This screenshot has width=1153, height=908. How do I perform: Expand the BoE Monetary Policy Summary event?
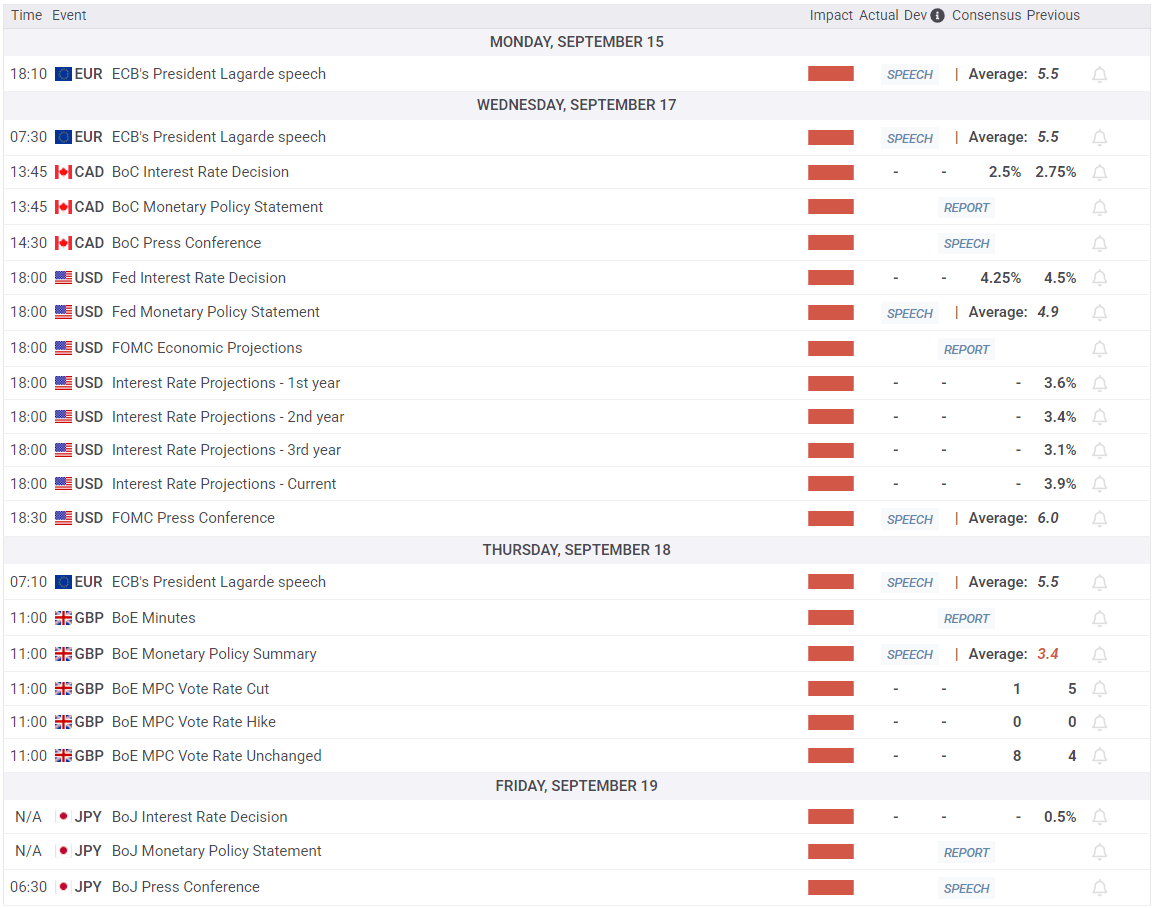tap(576, 654)
